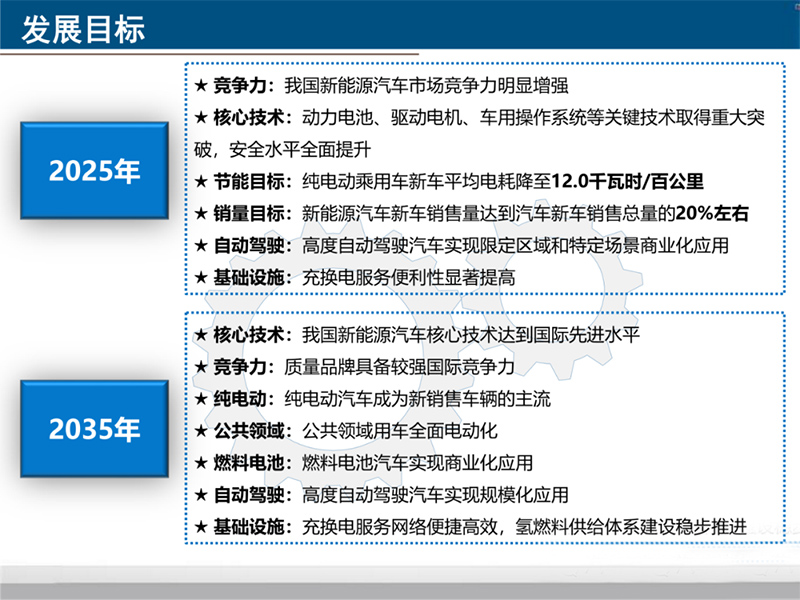
Task: Select the blue 2025年 box
Action: point(94,170)
